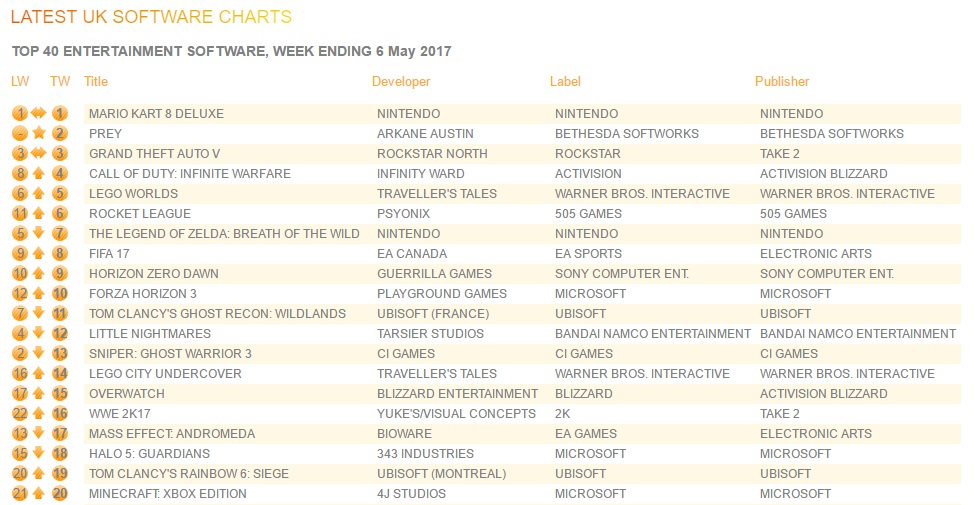Screen dimensions: 974x505
Task: Open the Horizon Zero Dawn title entry
Action: pos(153,274)
